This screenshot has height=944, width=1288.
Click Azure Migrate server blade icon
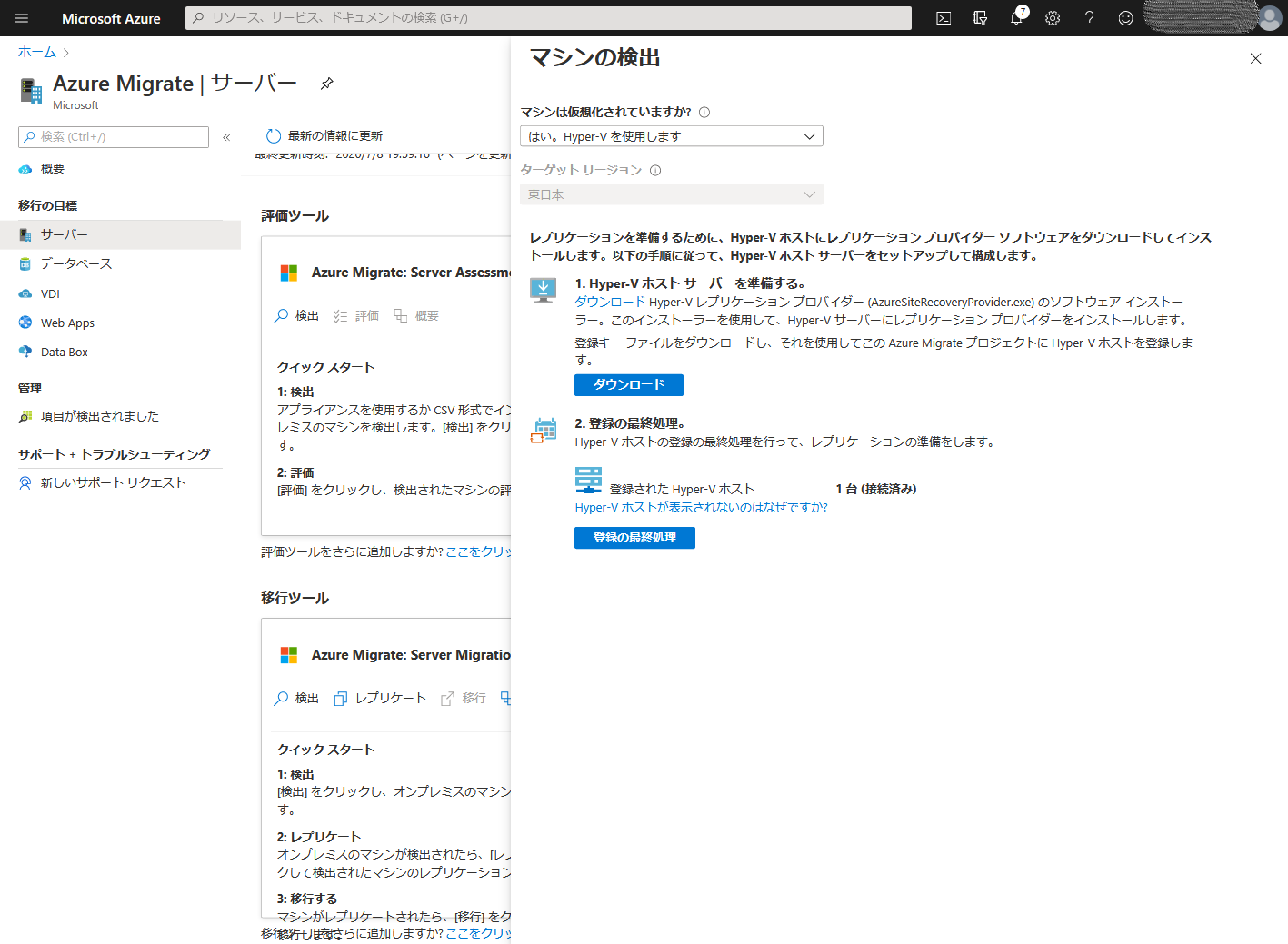pos(31,90)
